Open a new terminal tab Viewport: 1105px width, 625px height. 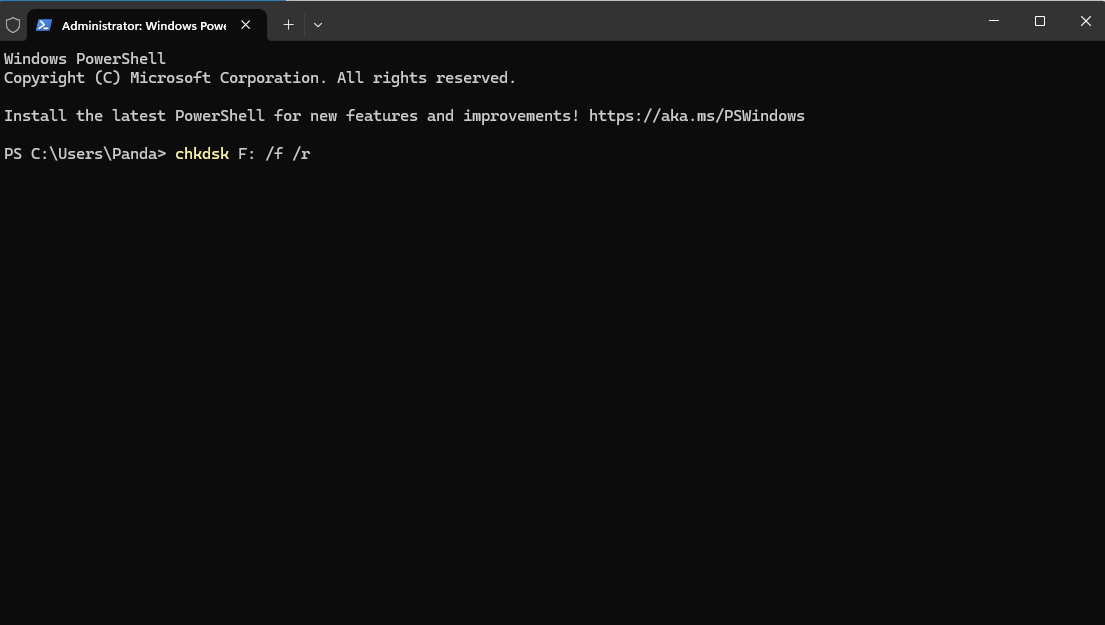tap(288, 24)
